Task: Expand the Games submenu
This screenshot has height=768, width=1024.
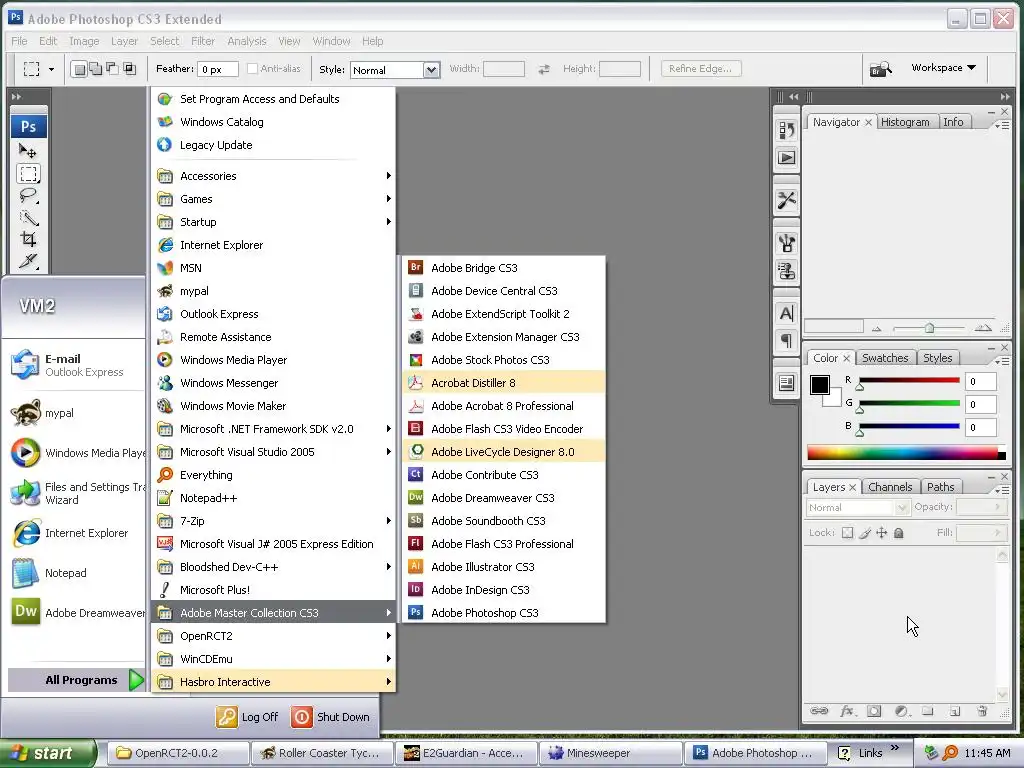Action: pyautogui.click(x=274, y=199)
